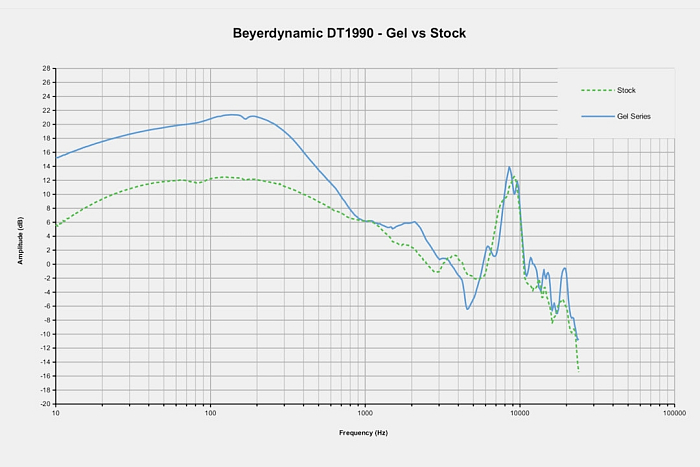Click the 10000 label on frequency axis

coord(519,412)
